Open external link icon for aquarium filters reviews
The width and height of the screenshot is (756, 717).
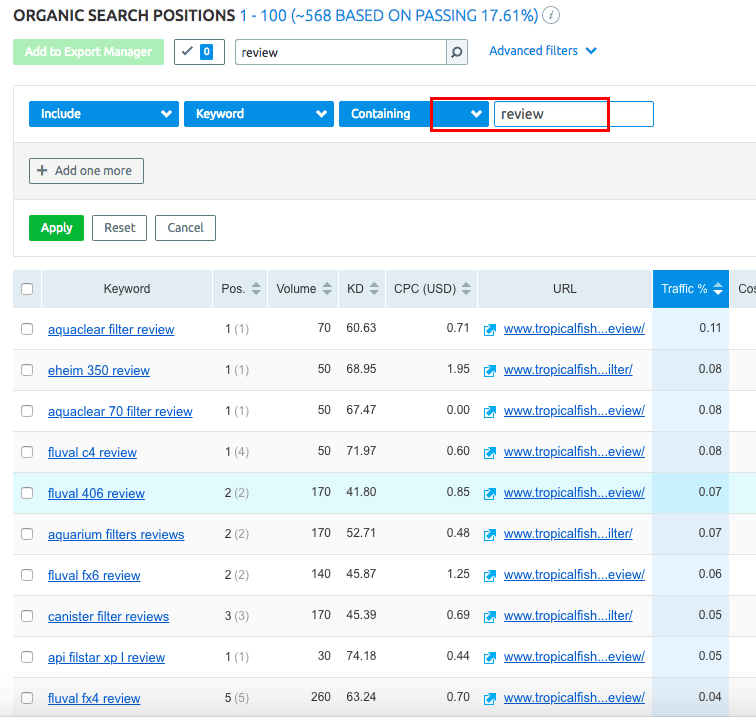pyautogui.click(x=490, y=535)
